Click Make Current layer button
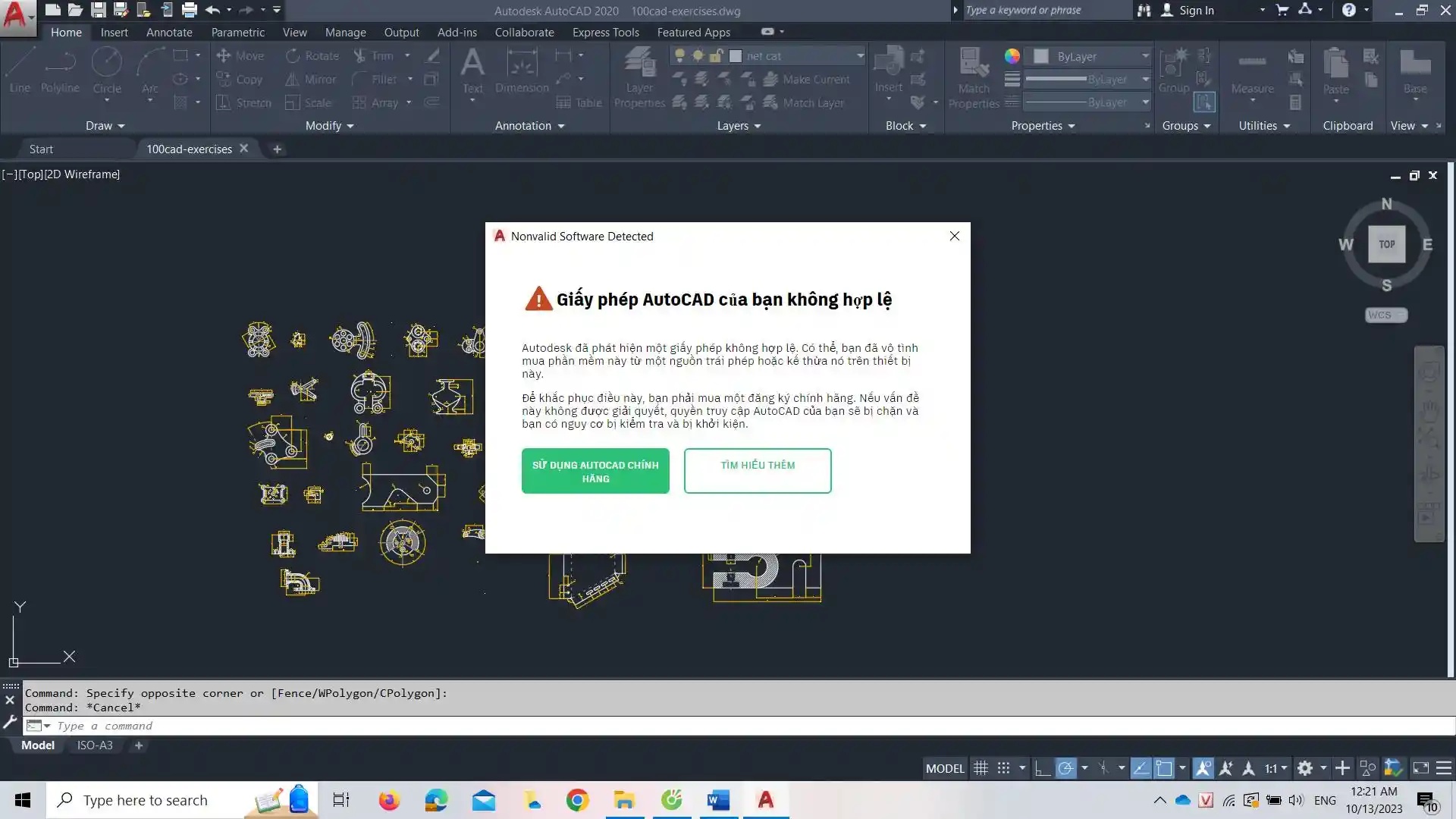Screen dimensions: 1456x819 point(806,79)
